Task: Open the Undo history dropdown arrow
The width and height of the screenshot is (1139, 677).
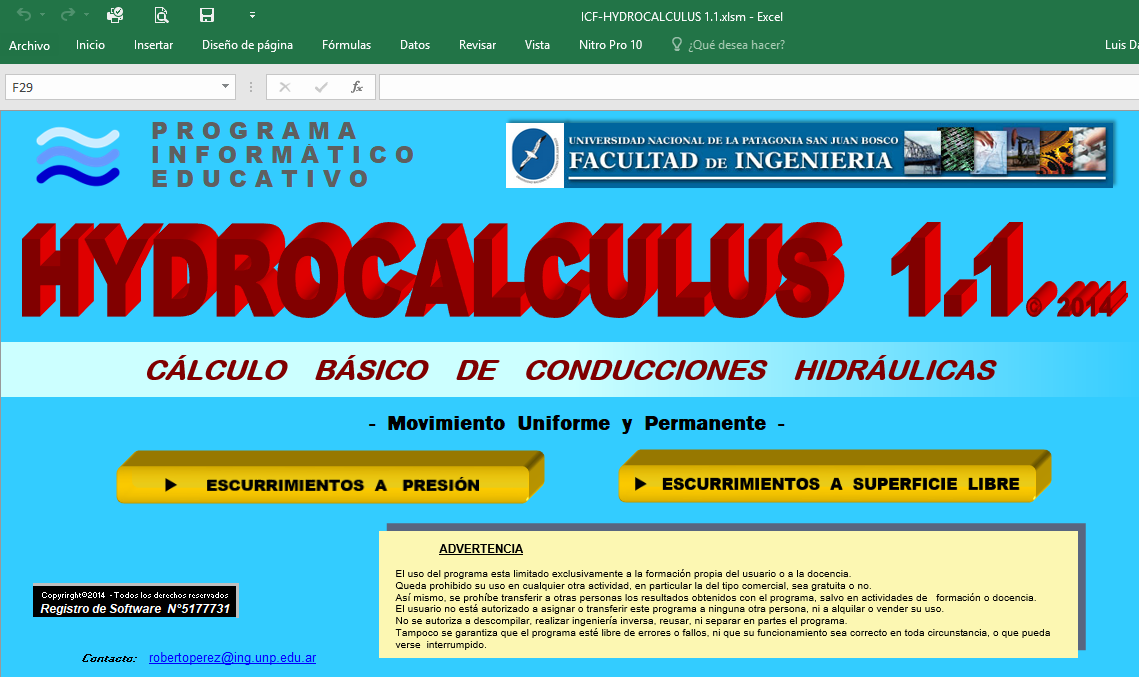Action: tap(42, 15)
